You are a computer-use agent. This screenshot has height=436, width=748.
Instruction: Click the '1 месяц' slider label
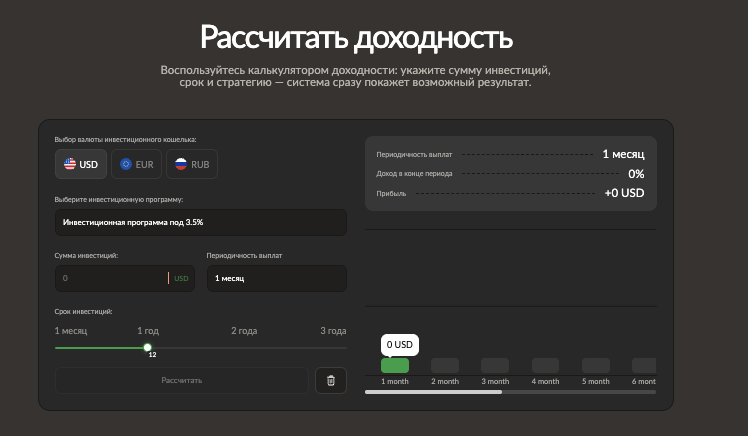[x=71, y=331]
